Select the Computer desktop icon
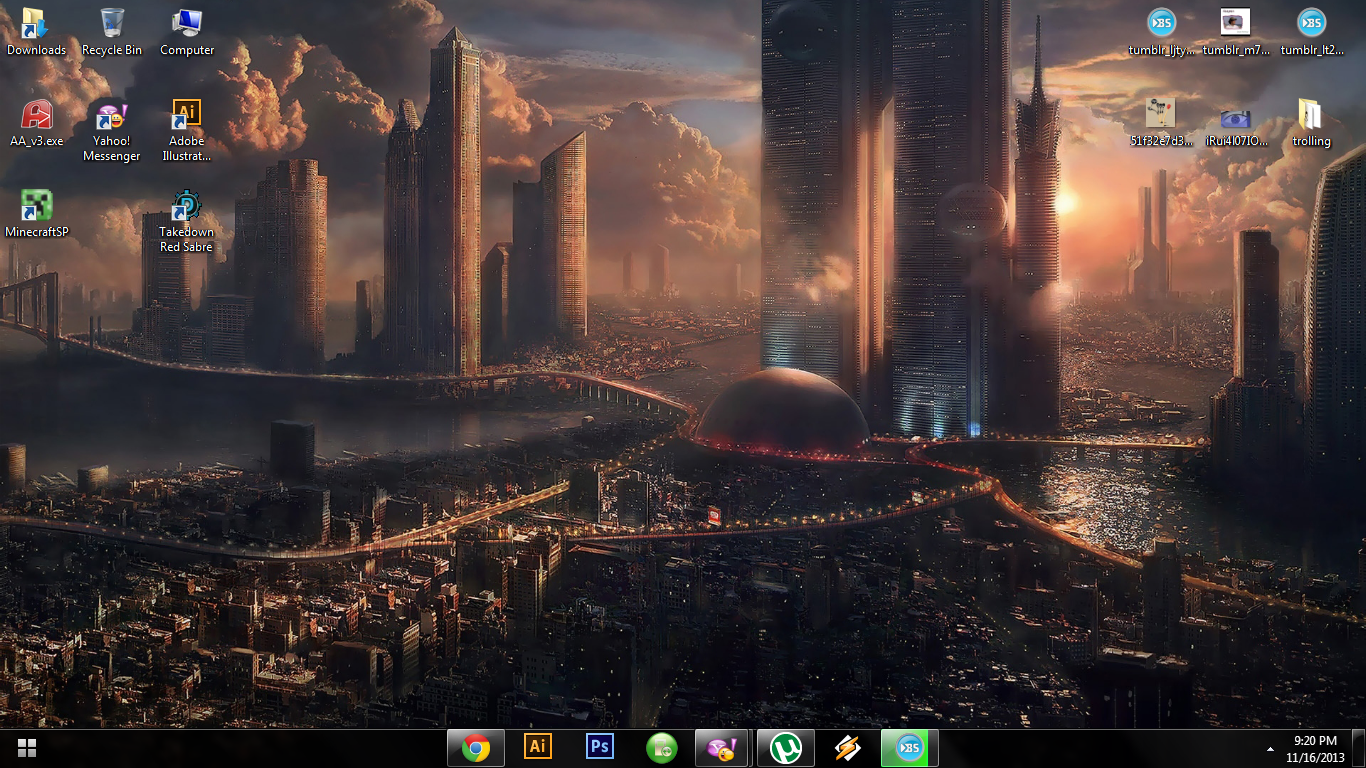 pyautogui.click(x=187, y=31)
